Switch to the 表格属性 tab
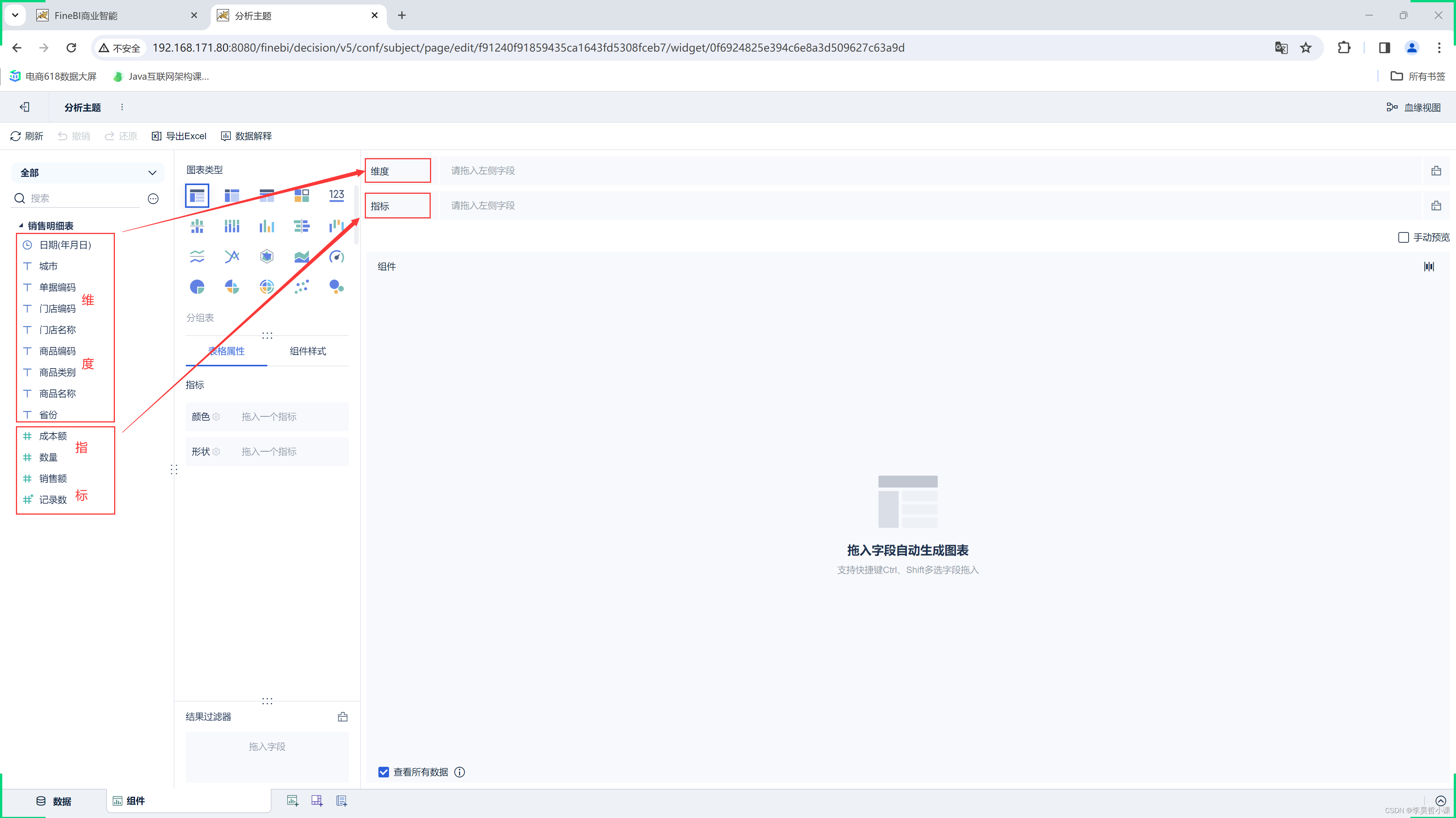The image size is (1456, 818). click(226, 351)
